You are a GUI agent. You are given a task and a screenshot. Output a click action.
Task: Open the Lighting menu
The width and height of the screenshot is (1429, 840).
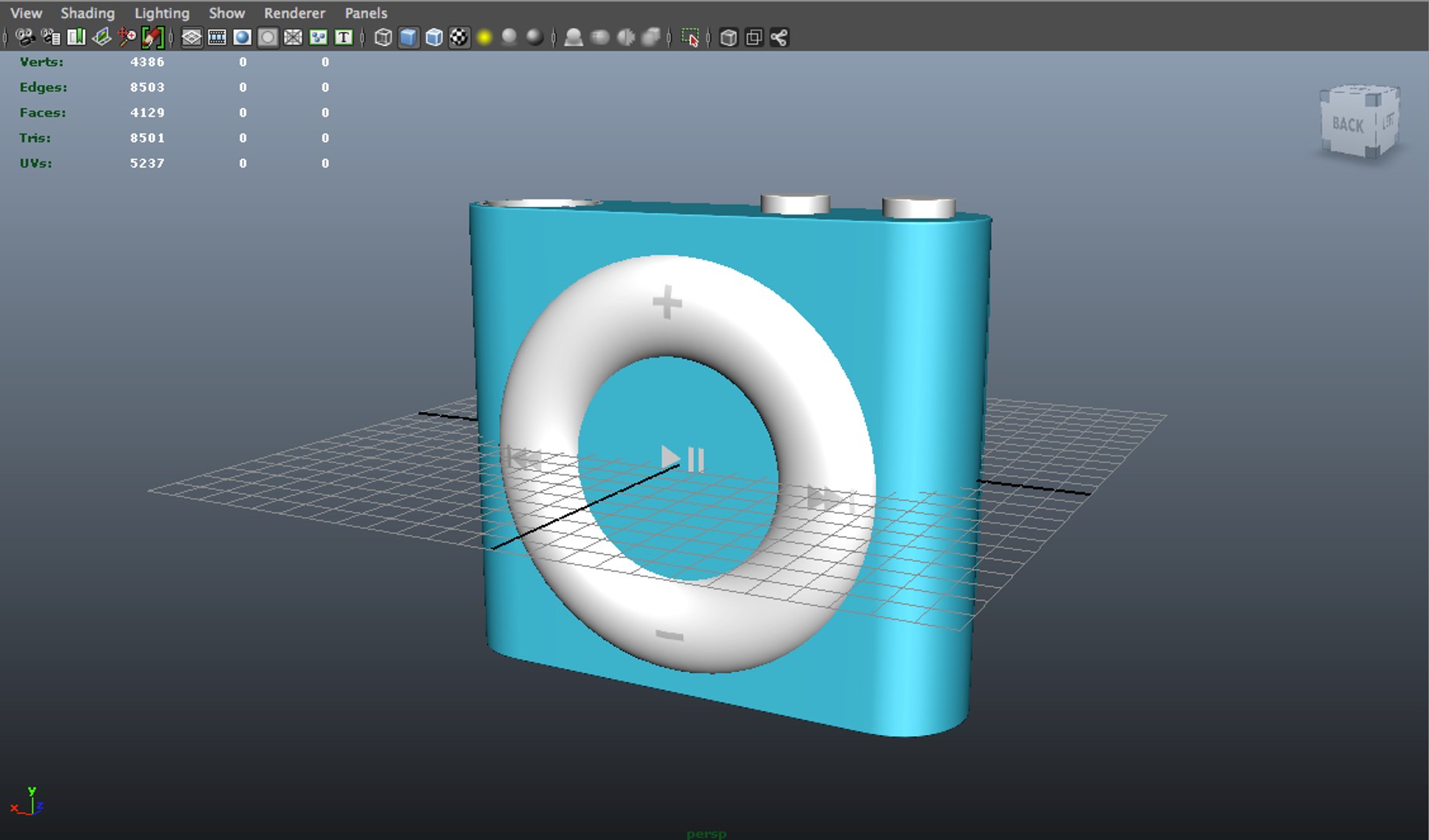coord(162,13)
